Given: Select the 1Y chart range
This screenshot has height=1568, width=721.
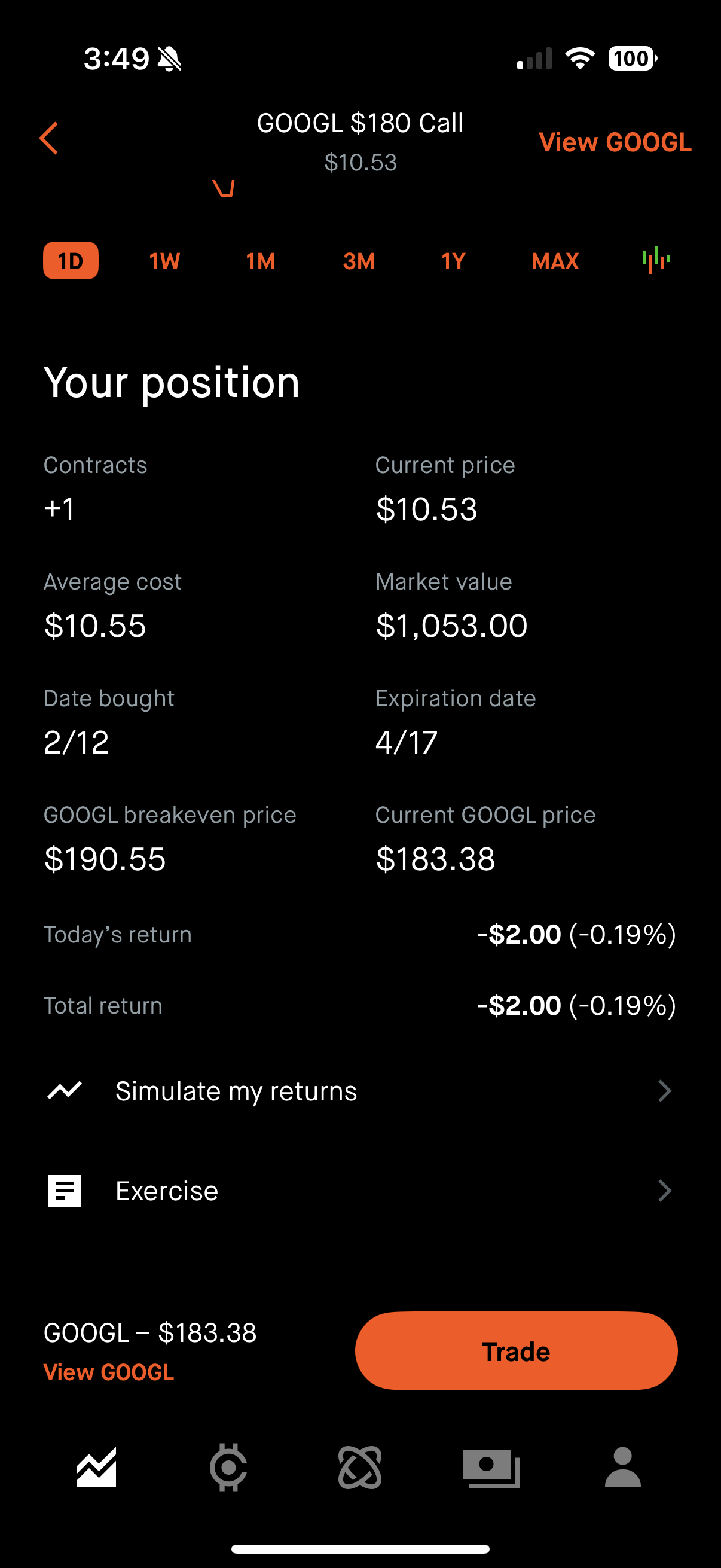Looking at the screenshot, I should point(453,261).
